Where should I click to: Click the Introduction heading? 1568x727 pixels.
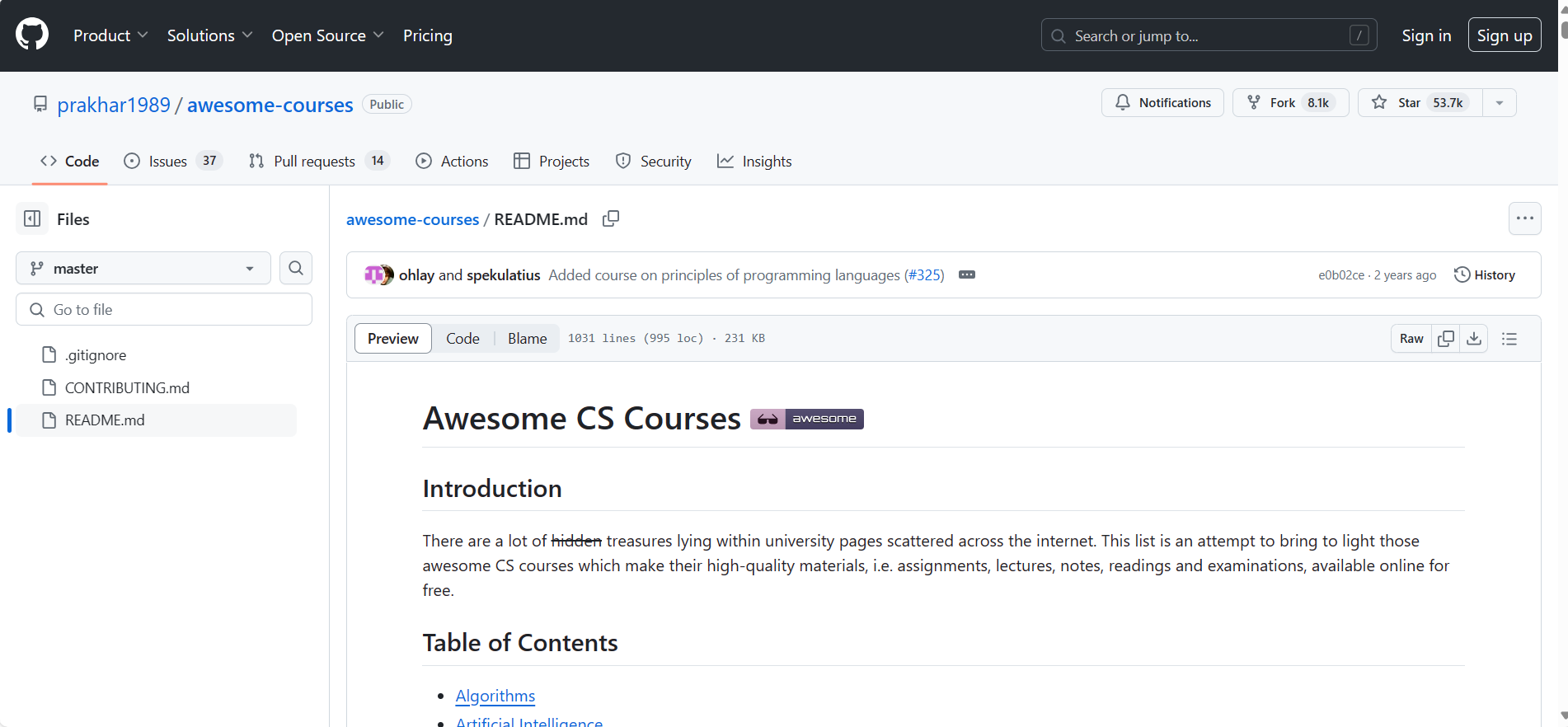[492, 489]
